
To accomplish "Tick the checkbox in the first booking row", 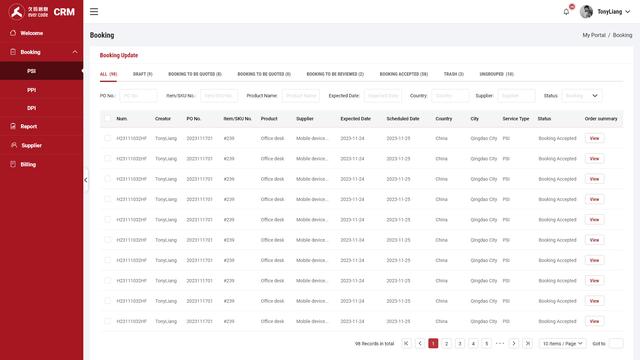I will click(x=107, y=138).
